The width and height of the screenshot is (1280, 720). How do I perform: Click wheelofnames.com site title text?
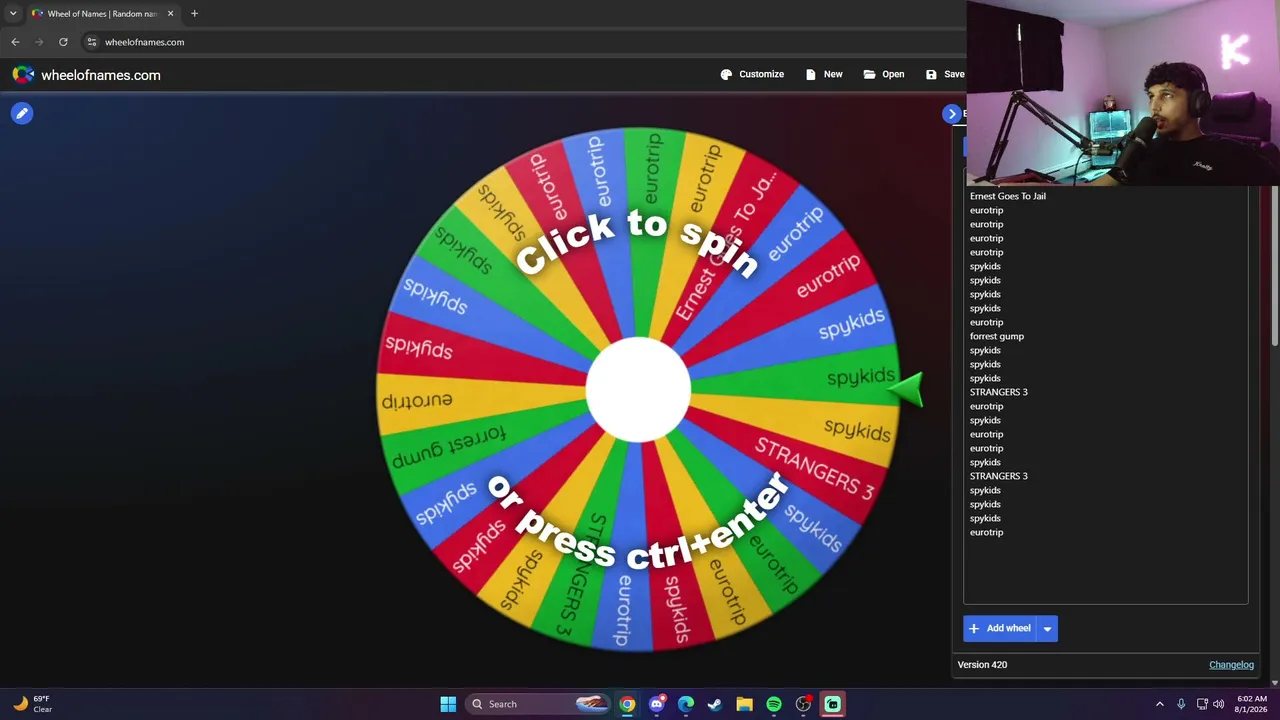[x=101, y=75]
